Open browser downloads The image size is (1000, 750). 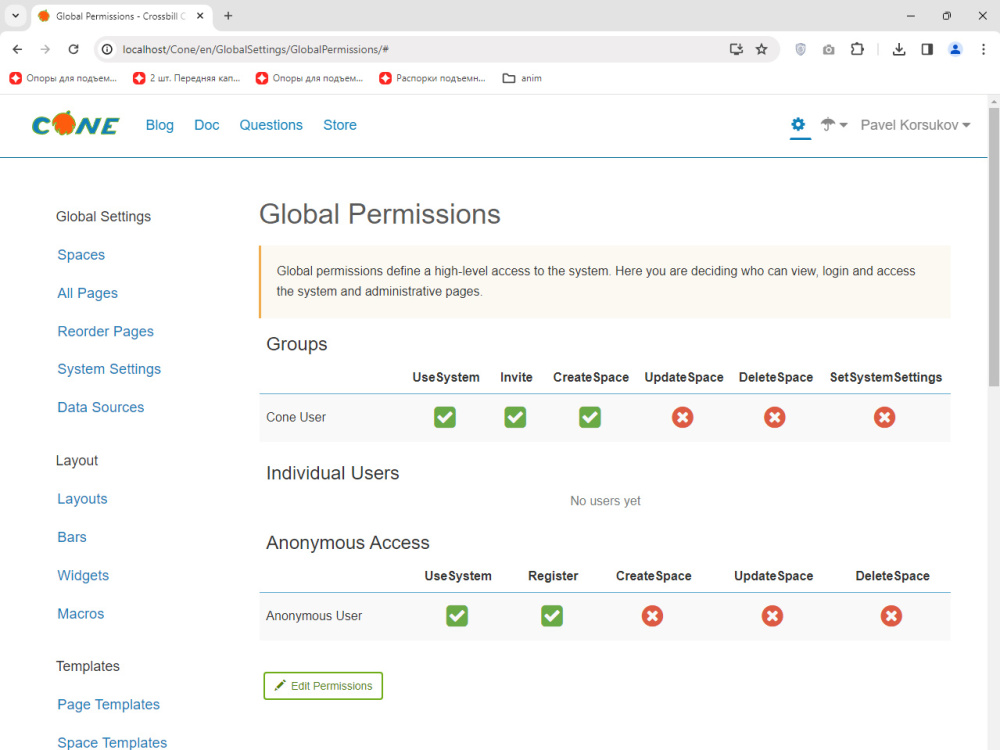click(x=899, y=49)
